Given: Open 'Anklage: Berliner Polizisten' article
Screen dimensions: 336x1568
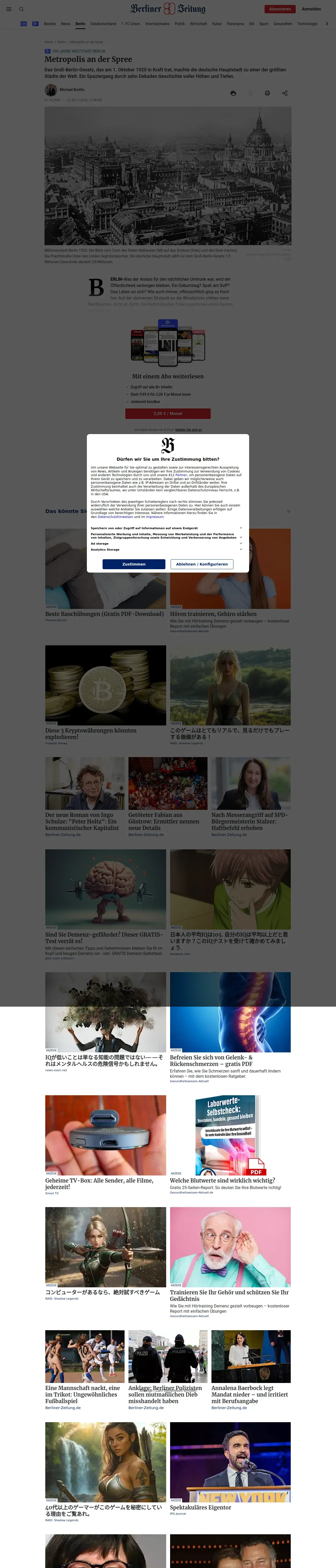Looking at the screenshot, I should coord(165,1394).
